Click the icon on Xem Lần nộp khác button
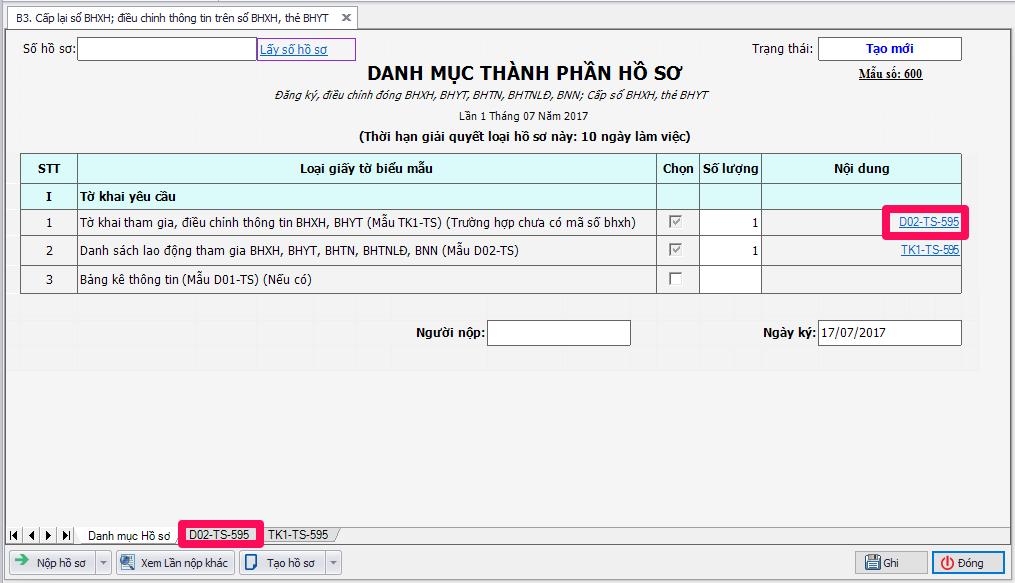The image size is (1015, 583). [126, 562]
